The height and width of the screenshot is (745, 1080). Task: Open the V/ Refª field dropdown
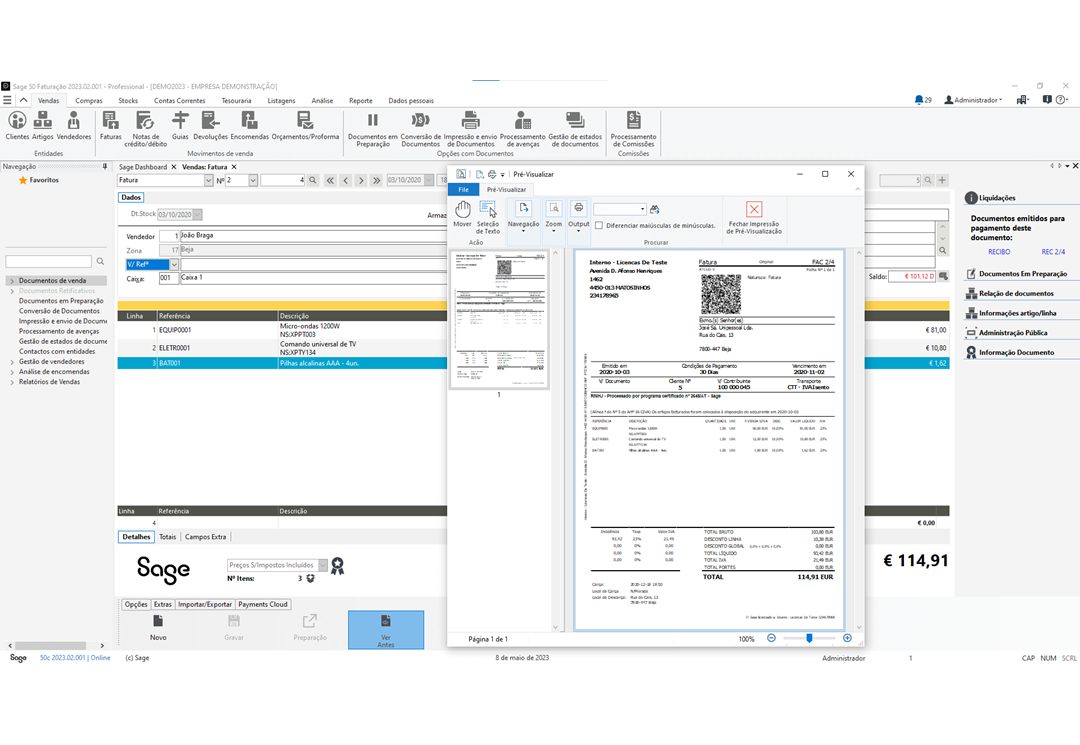[174, 264]
